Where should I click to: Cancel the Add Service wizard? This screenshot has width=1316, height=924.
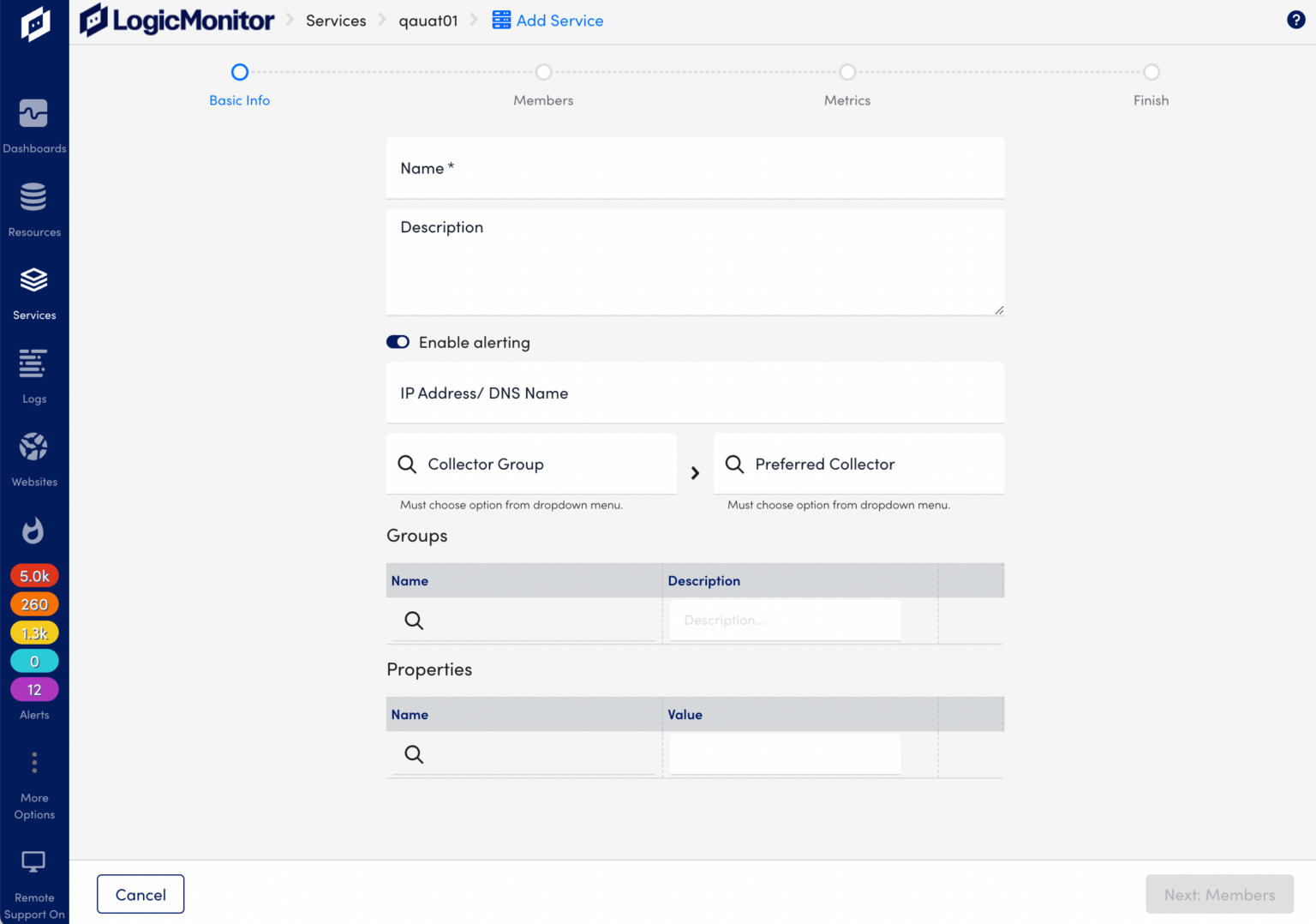click(x=140, y=893)
